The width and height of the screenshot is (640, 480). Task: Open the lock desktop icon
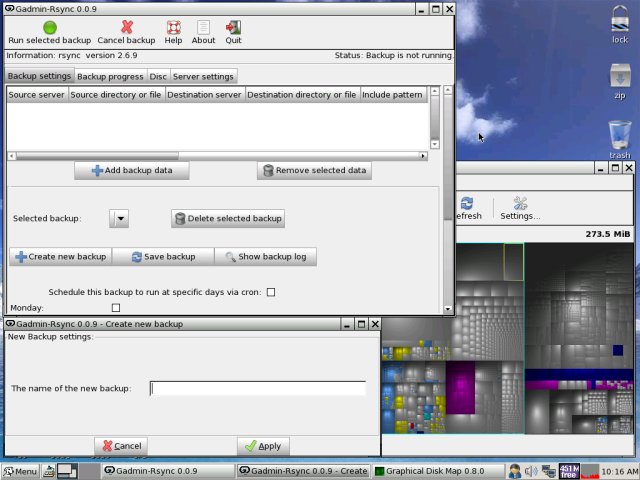point(619,20)
